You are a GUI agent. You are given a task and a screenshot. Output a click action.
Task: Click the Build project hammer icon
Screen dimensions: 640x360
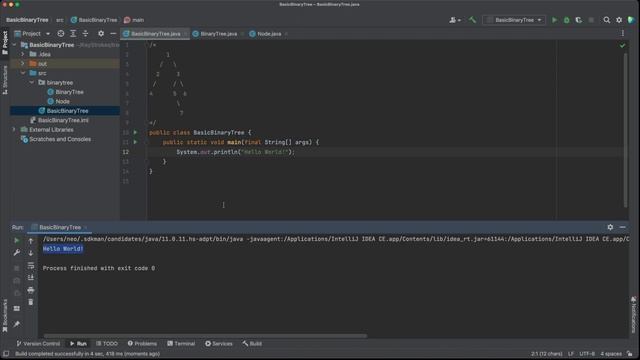[x=472, y=20]
